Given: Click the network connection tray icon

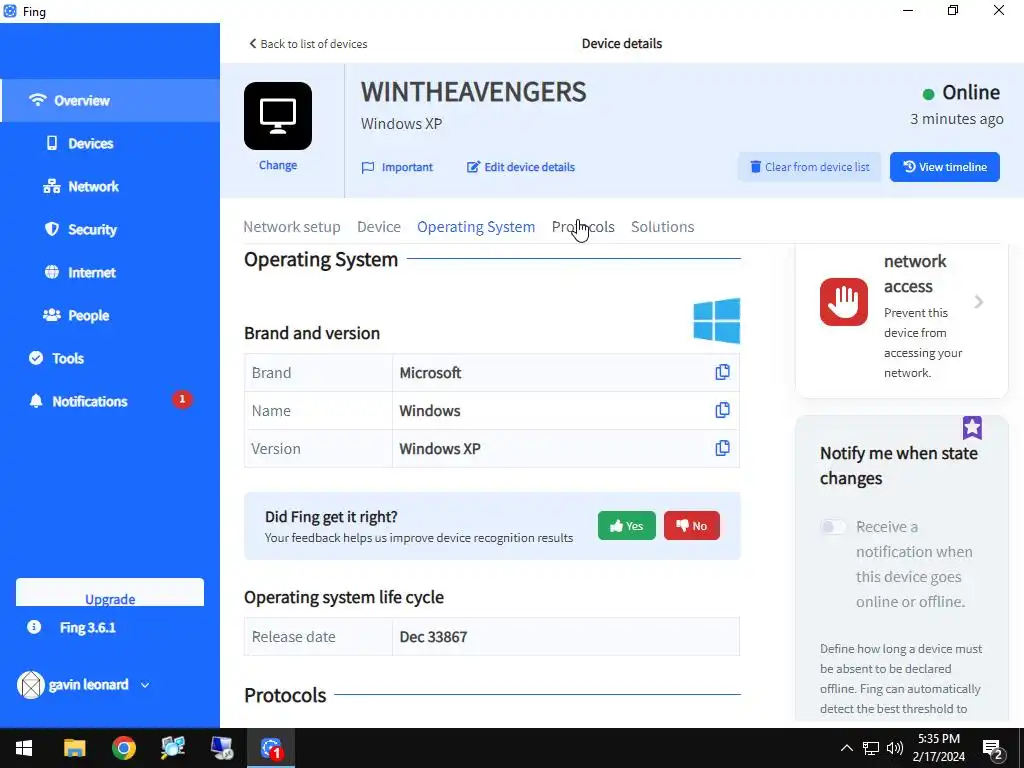Looking at the screenshot, I should click(x=871, y=748).
